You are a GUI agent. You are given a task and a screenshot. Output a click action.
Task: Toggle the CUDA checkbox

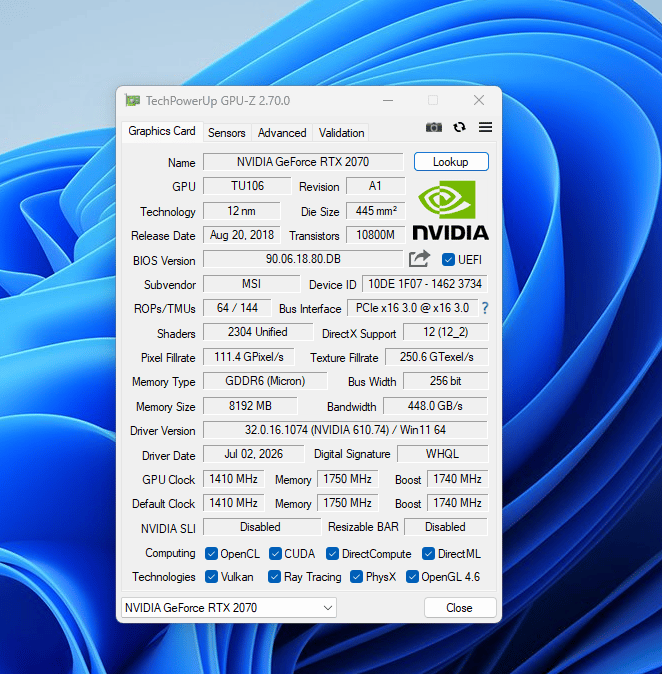point(275,554)
